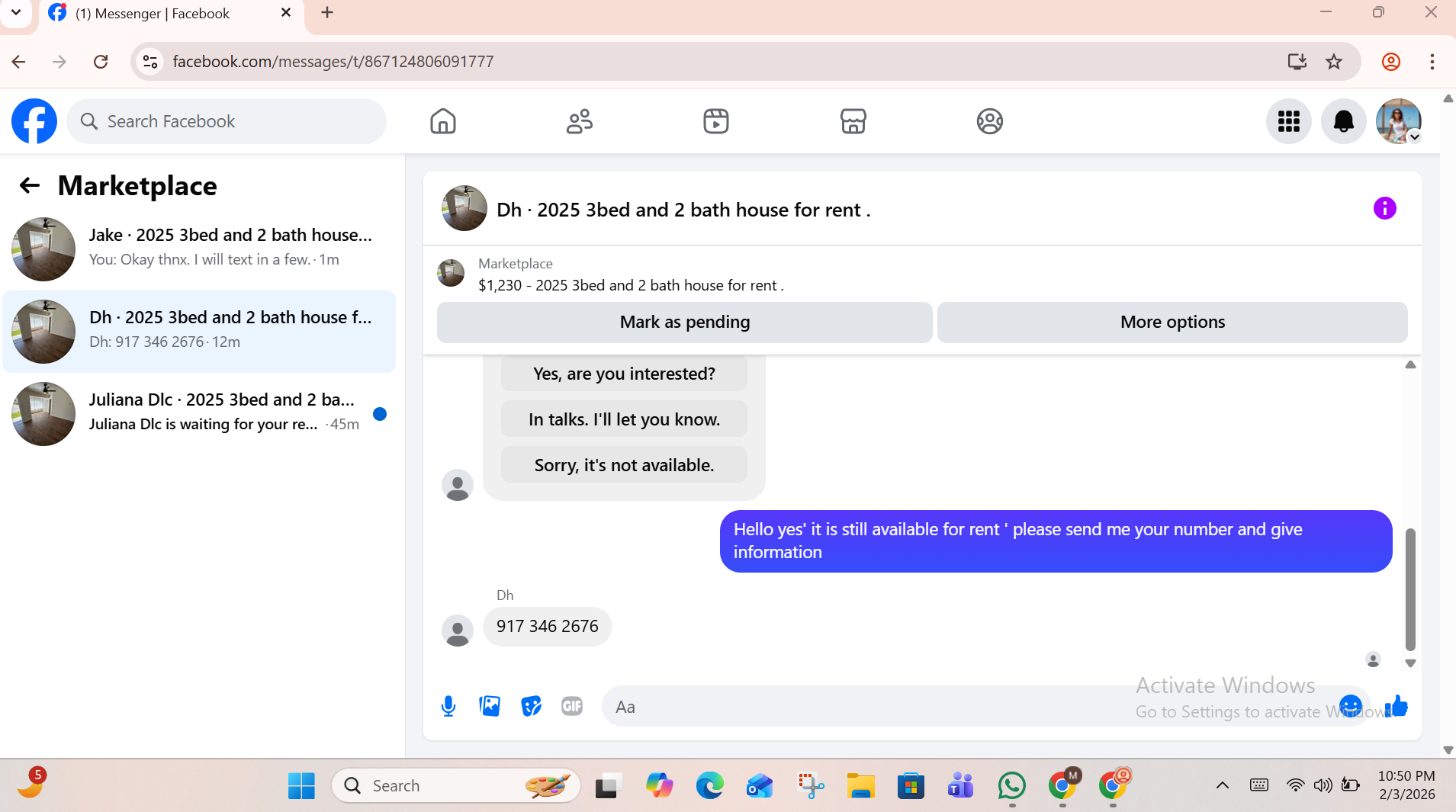Viewport: 1456px width, 812px height.
Task: Click chat scroll up arrow
Action: (1410, 365)
